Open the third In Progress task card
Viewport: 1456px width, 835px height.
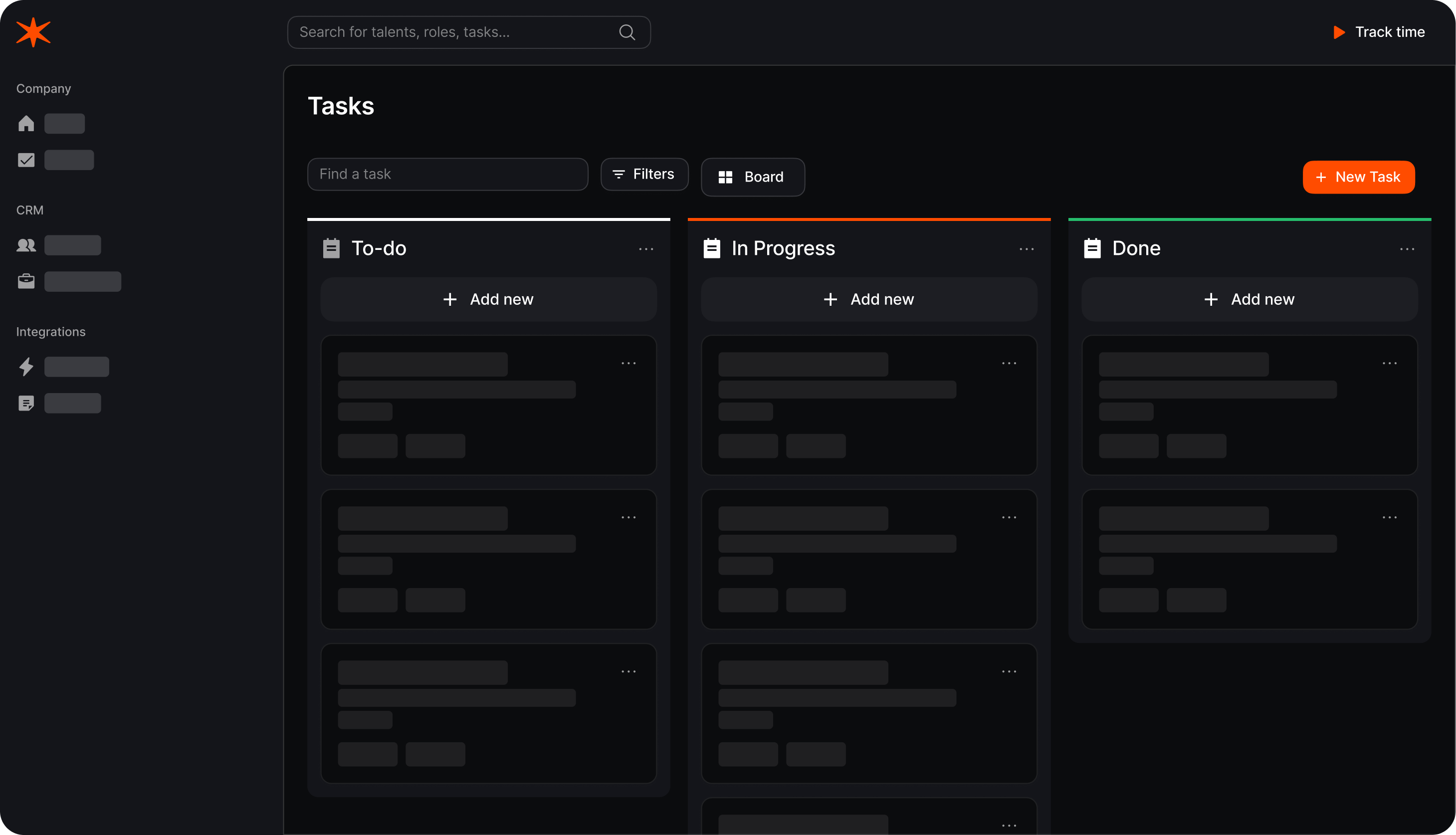869,713
